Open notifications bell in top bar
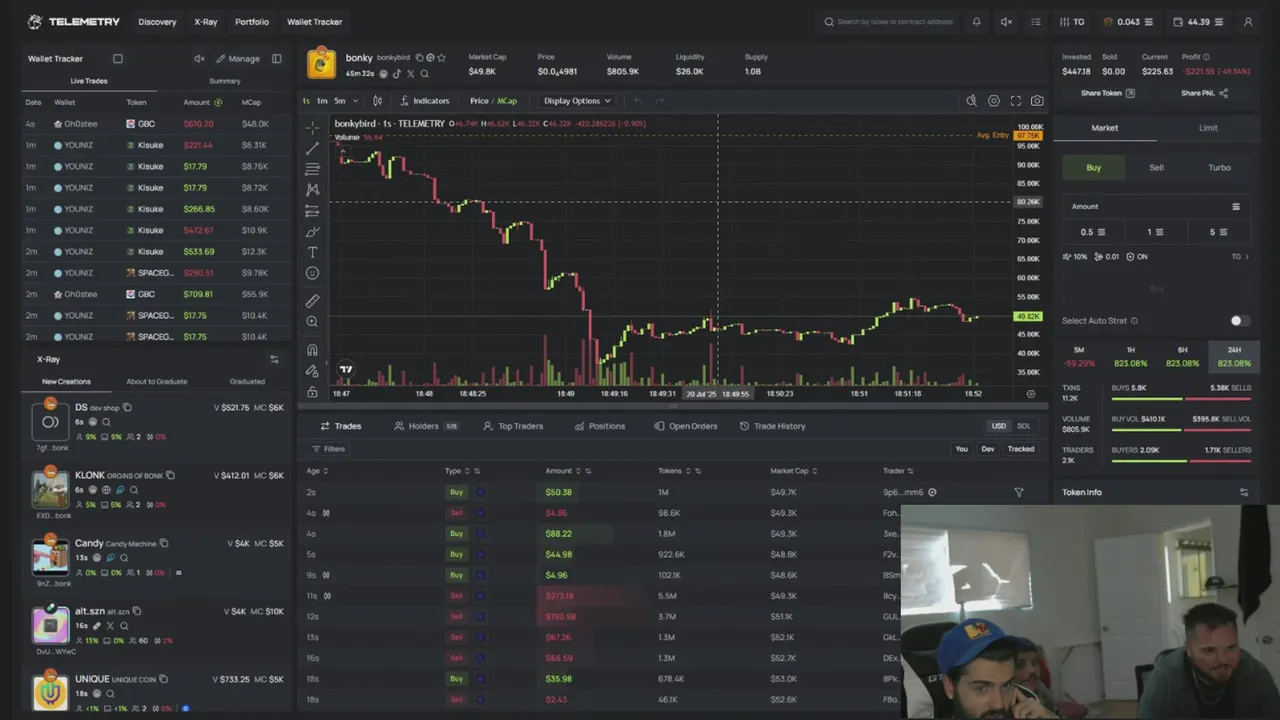 pos(976,22)
